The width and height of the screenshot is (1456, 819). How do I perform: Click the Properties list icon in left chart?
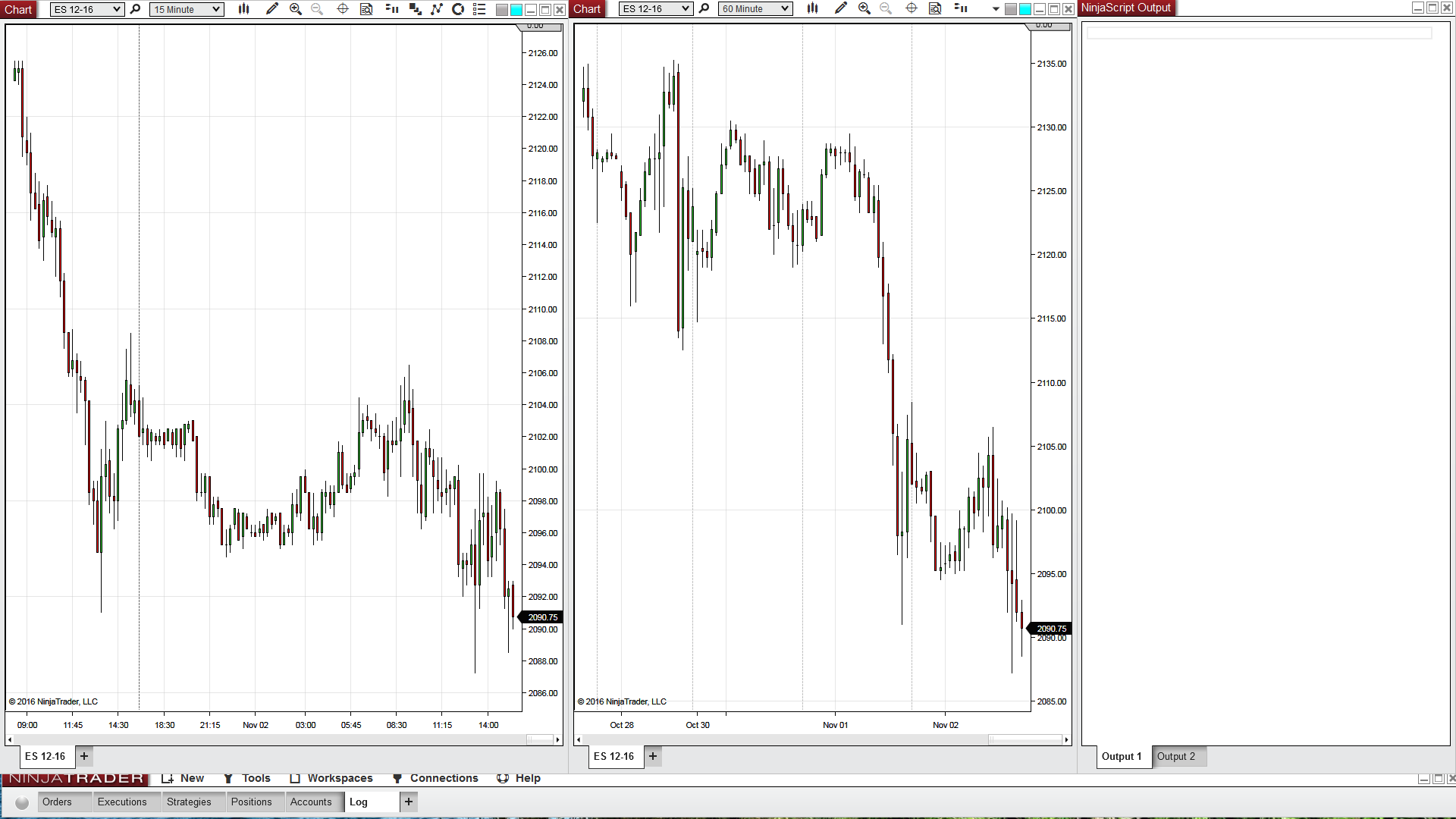pos(479,9)
